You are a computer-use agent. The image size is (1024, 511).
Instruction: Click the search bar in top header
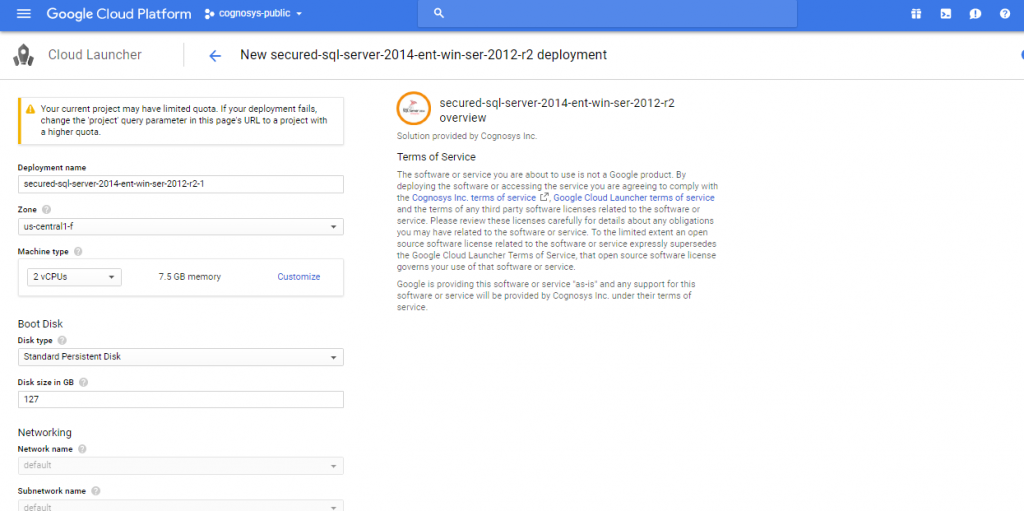point(610,14)
